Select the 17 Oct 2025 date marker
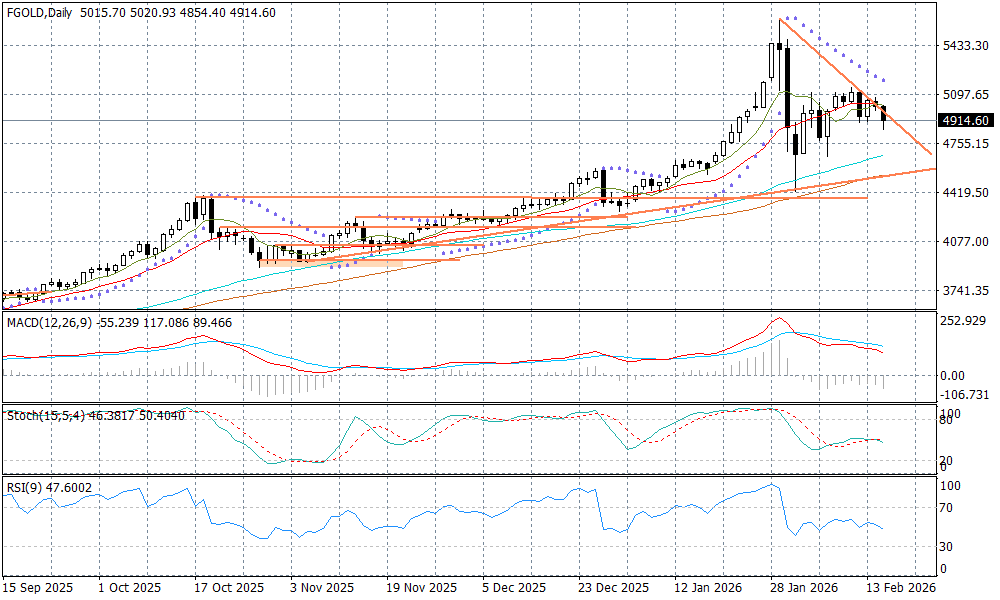 [229, 588]
